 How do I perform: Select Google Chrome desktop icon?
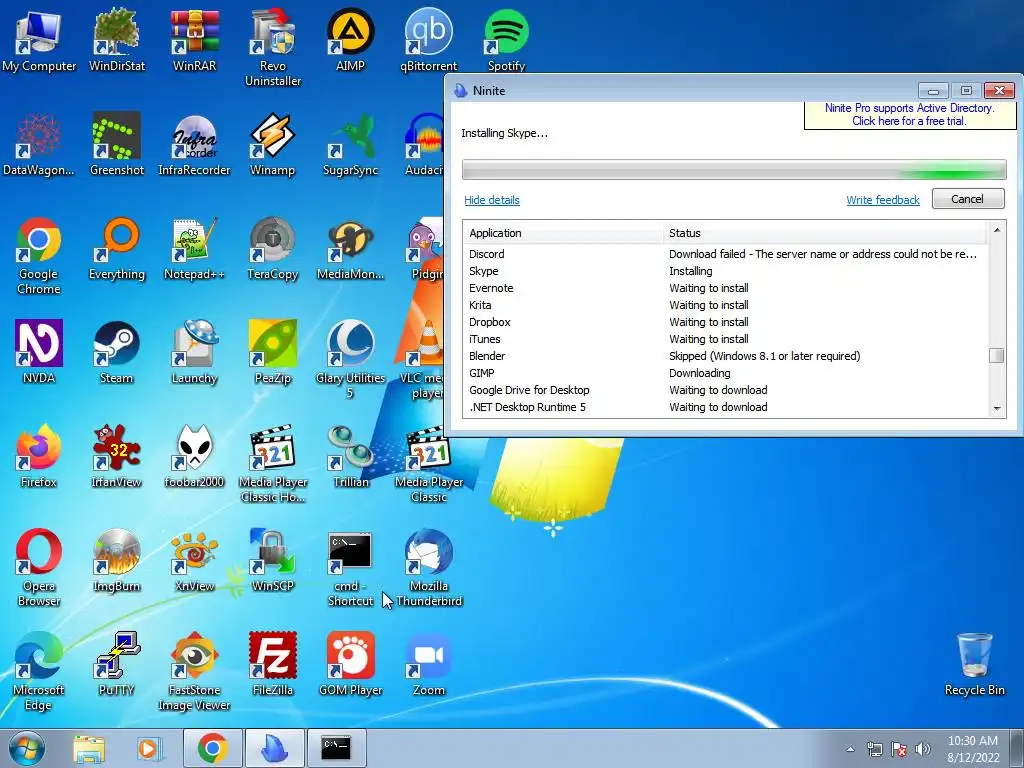pyautogui.click(x=39, y=255)
